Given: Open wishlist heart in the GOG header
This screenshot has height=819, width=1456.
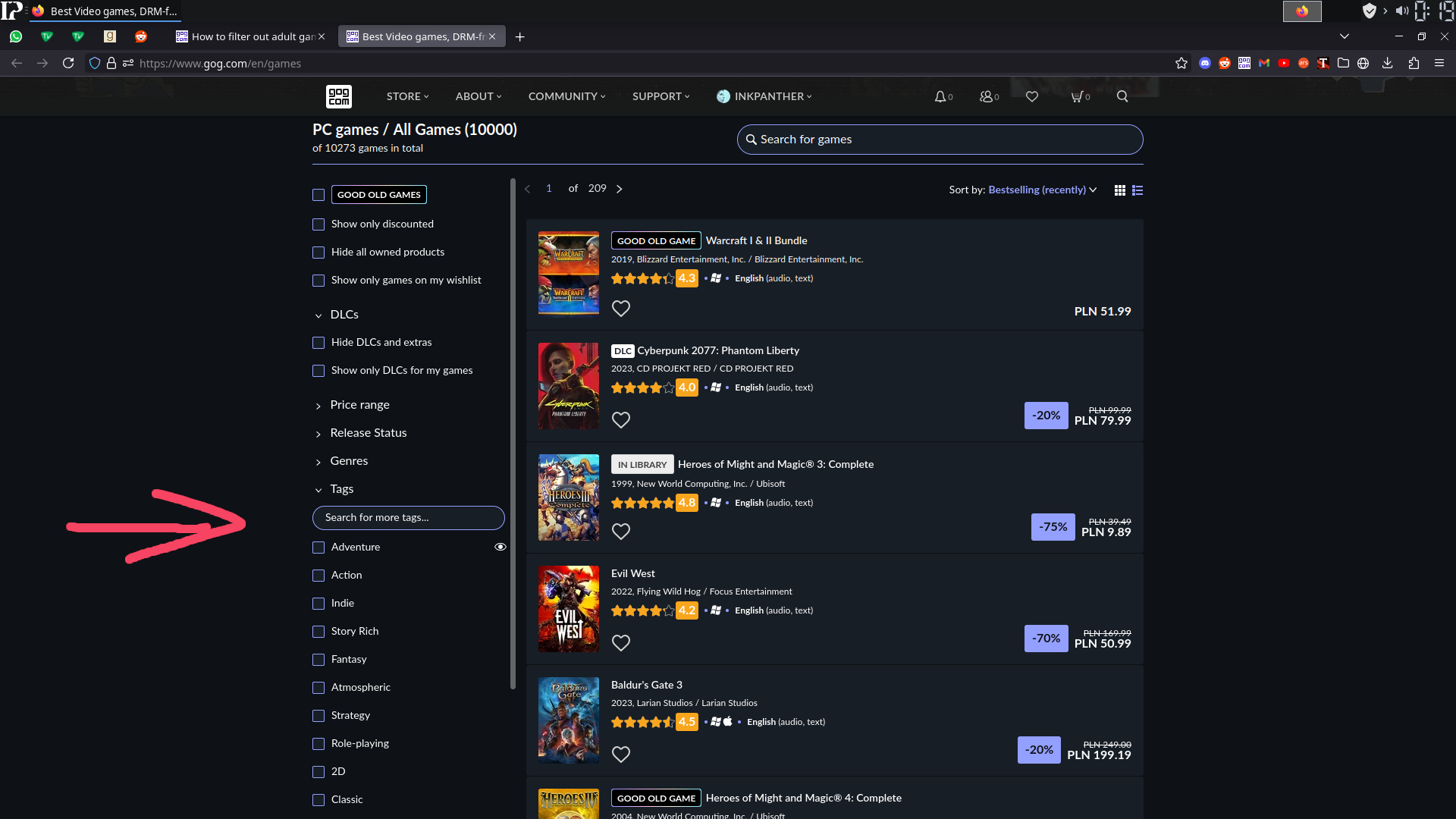Looking at the screenshot, I should point(1032,96).
